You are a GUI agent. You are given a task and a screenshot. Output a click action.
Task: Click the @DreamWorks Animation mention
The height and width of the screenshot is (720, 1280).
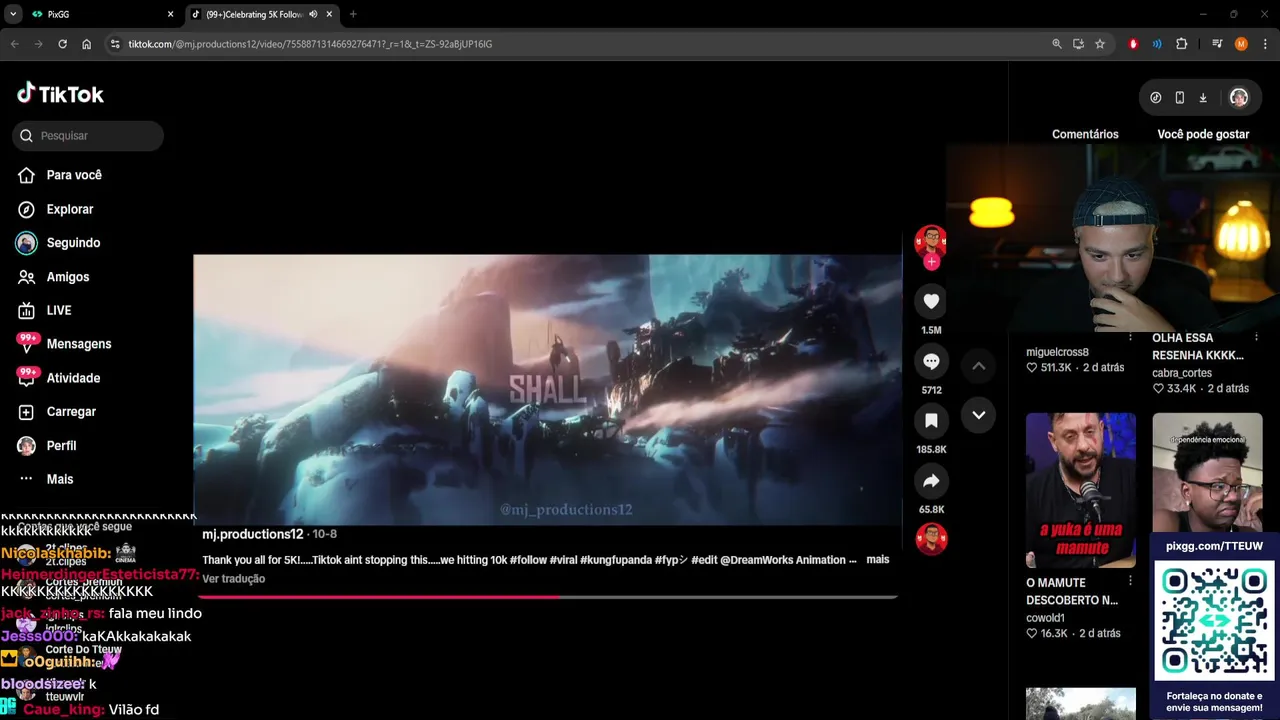(783, 560)
